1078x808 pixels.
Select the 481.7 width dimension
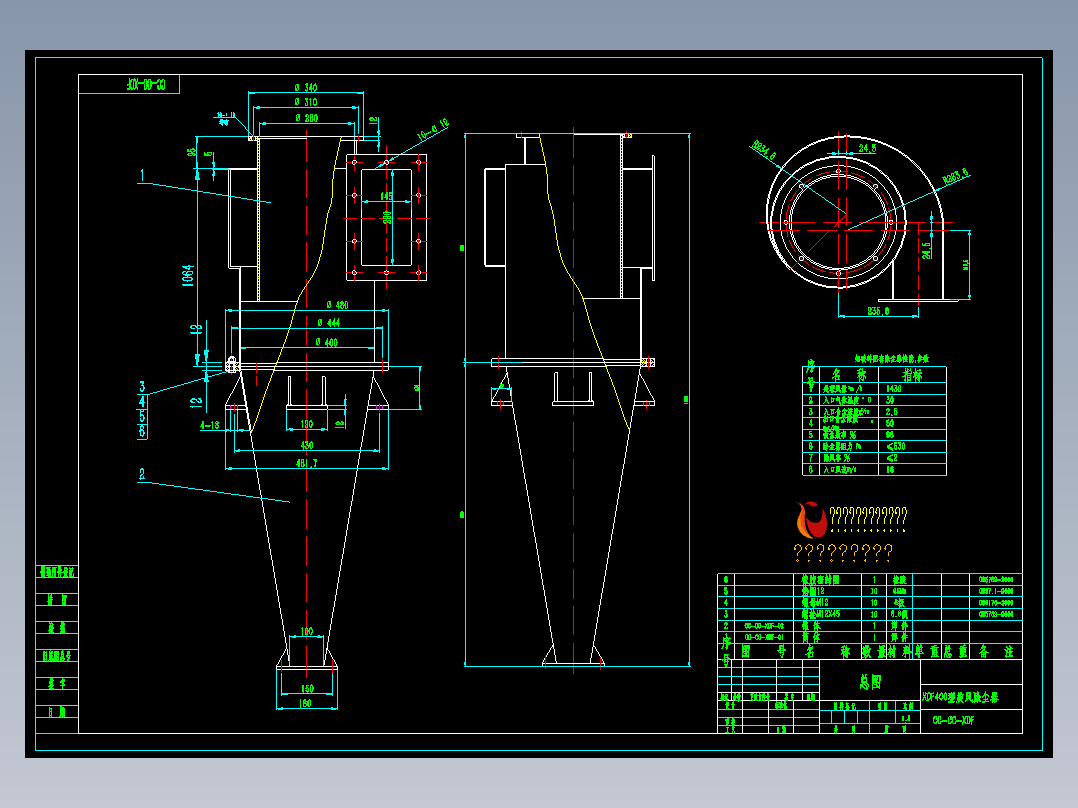(307, 463)
